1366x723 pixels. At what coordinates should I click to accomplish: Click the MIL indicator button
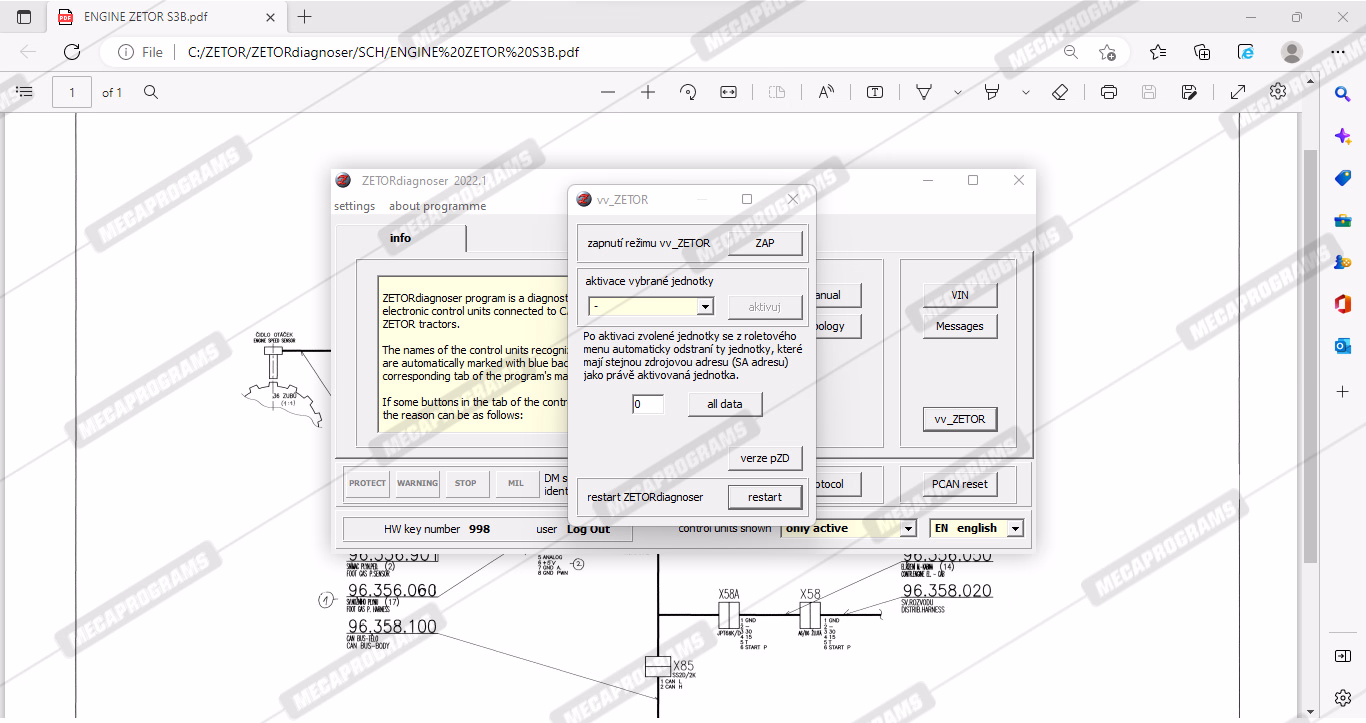pyautogui.click(x=516, y=484)
